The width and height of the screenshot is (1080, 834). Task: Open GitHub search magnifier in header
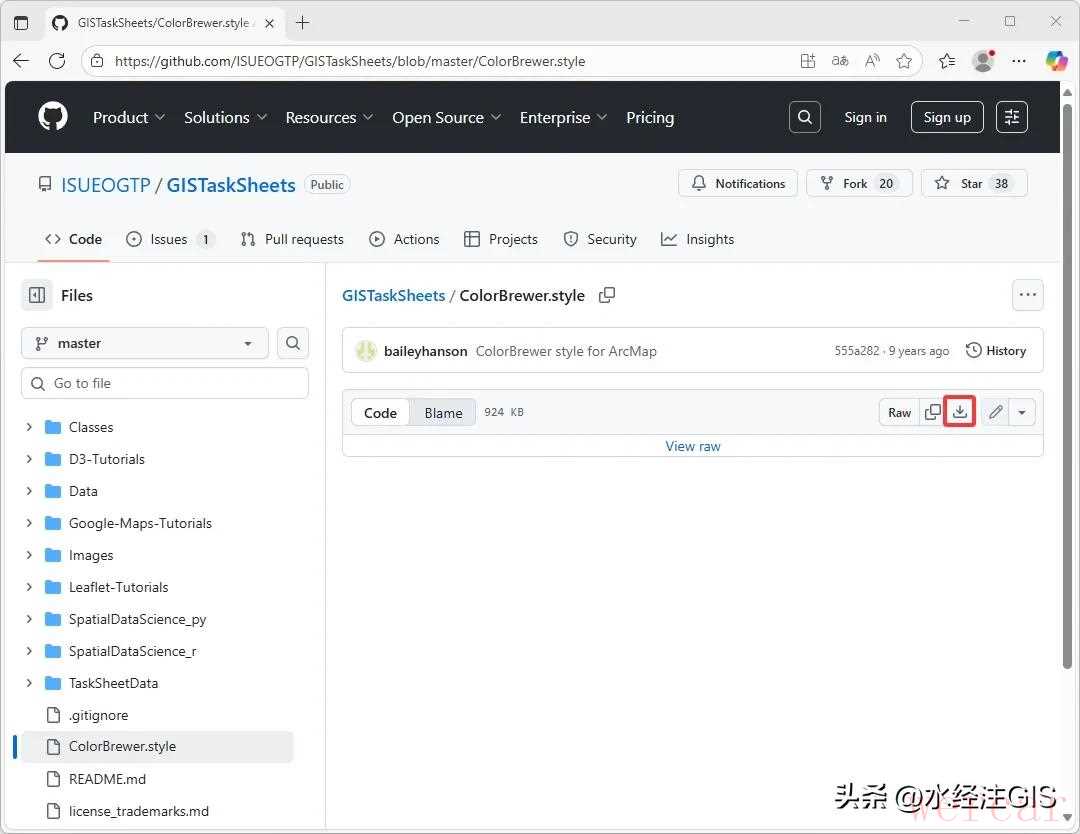(x=804, y=117)
